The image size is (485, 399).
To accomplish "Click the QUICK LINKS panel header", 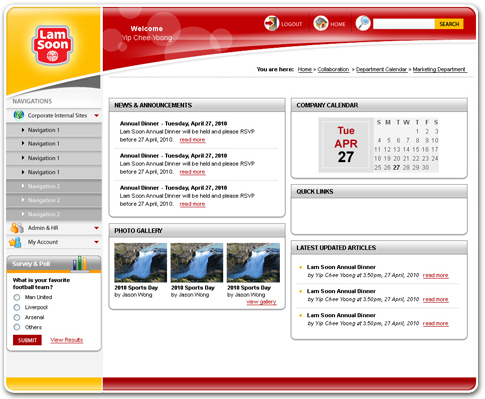I will pyautogui.click(x=379, y=191).
